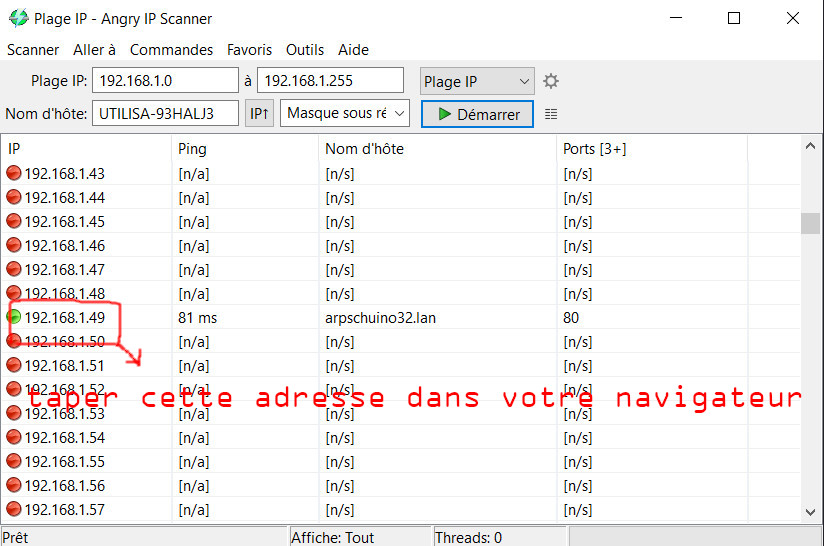This screenshot has width=824, height=546.
Task: Click the select fetchers columns icon
Action: tap(551, 114)
